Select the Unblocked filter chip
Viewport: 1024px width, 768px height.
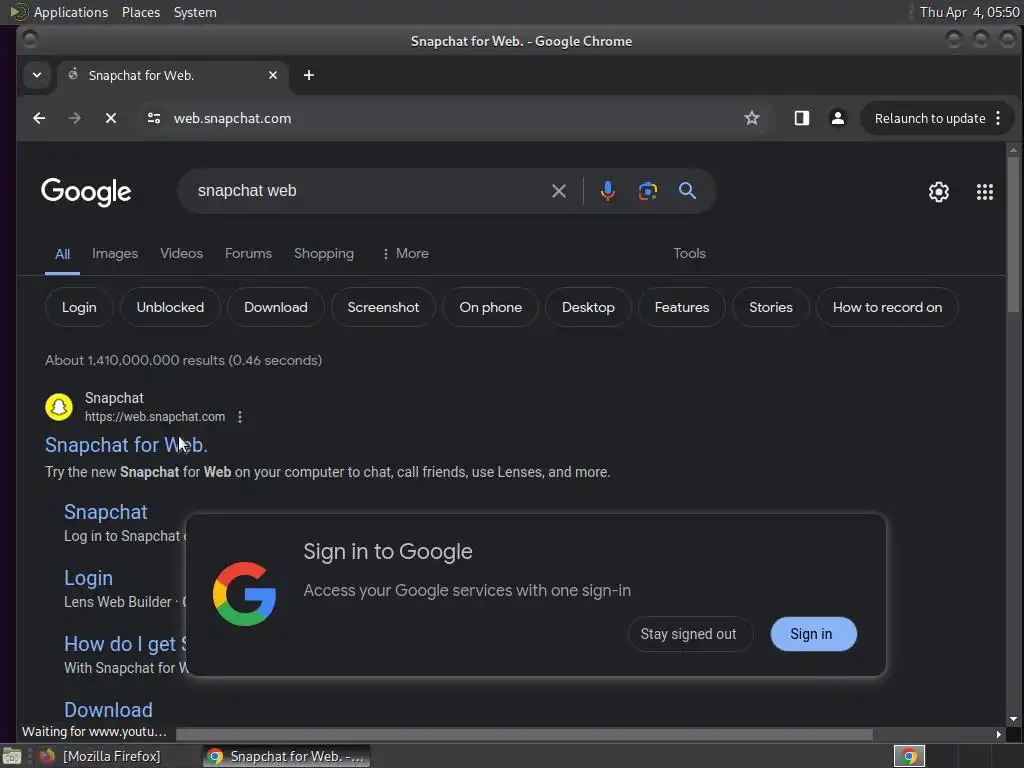click(170, 307)
